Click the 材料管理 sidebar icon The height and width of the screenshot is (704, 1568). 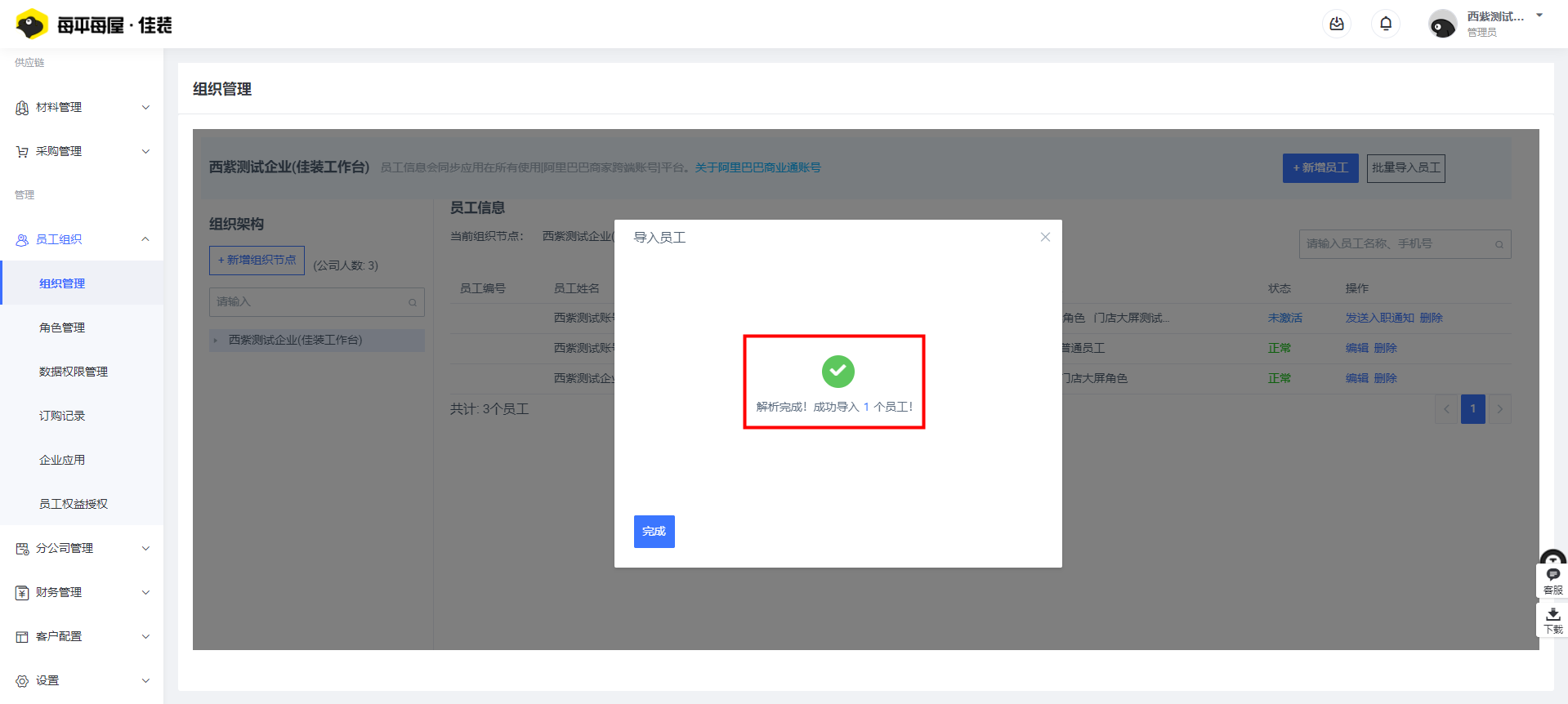pos(22,108)
